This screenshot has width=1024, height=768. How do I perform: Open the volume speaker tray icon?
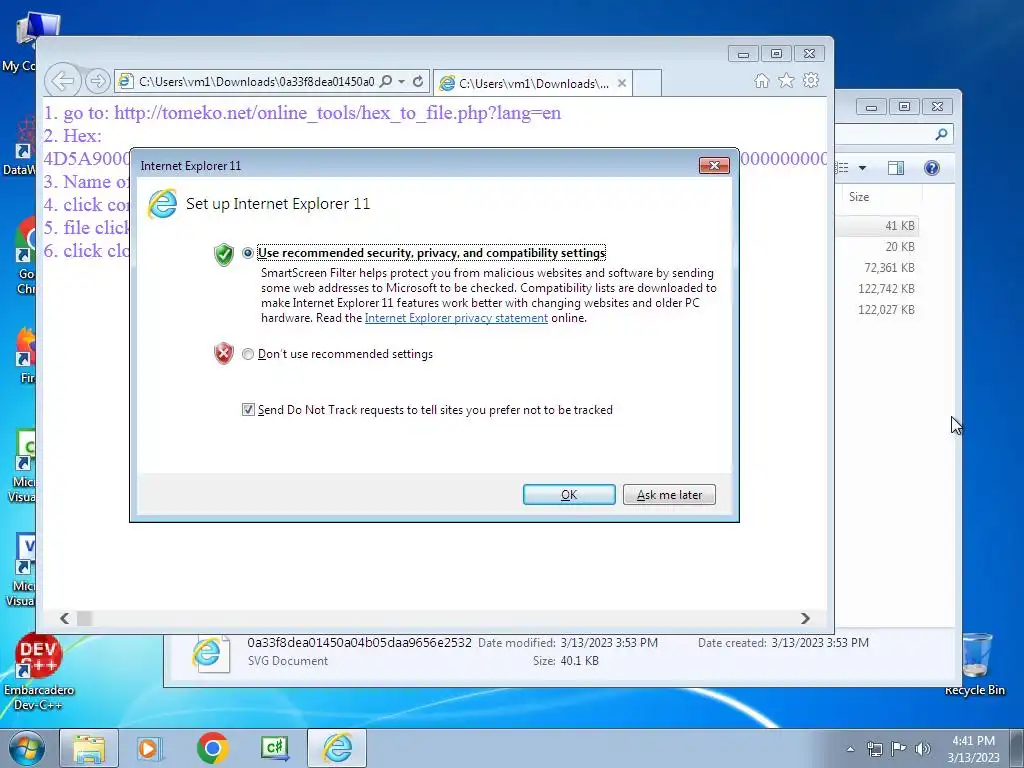click(922, 749)
